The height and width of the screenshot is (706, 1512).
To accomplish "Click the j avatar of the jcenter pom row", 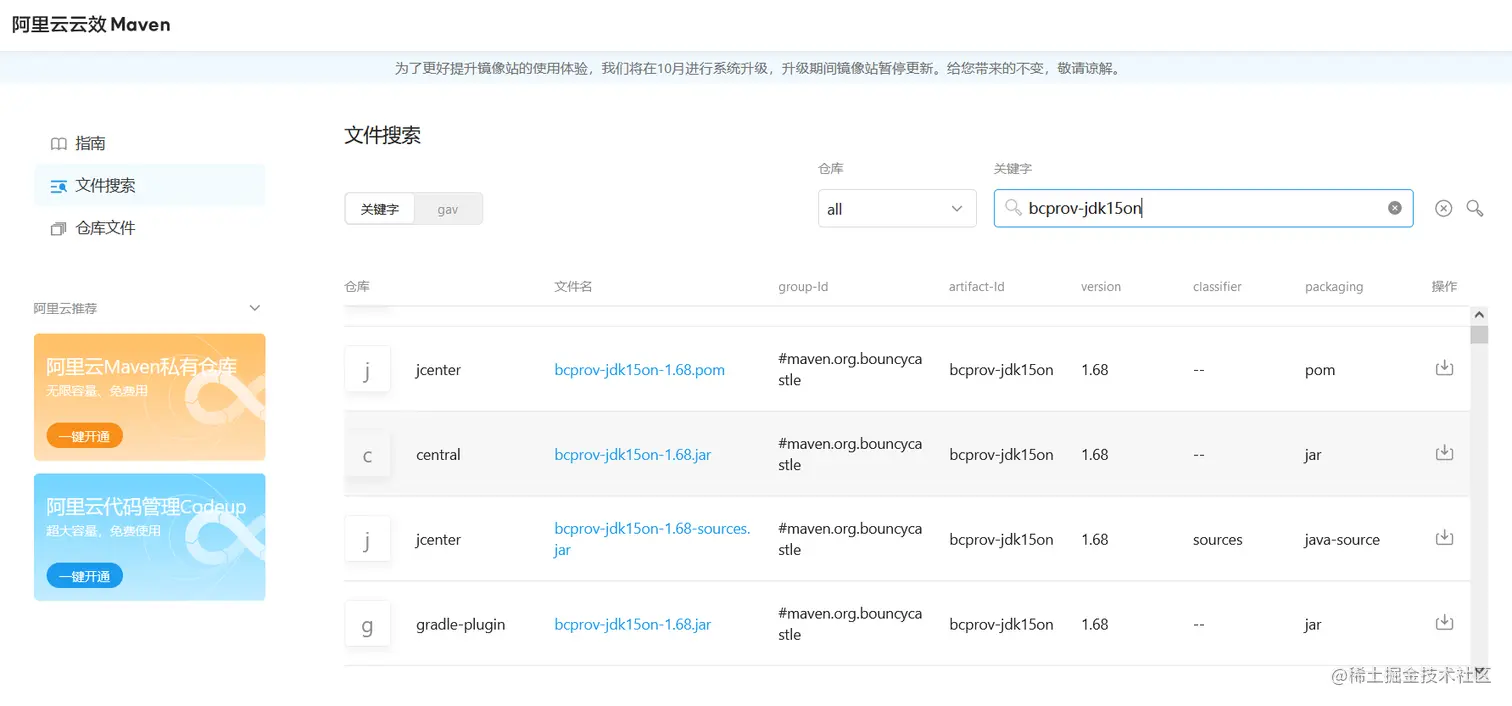I will pyautogui.click(x=367, y=370).
